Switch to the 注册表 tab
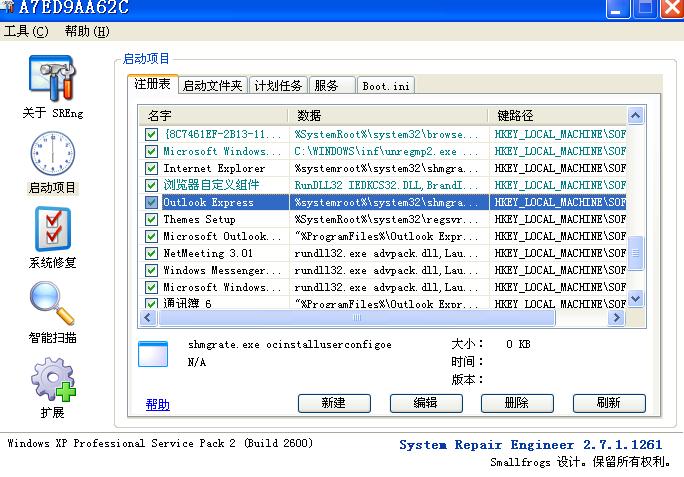Screen dimensions: 684x477 [152, 84]
